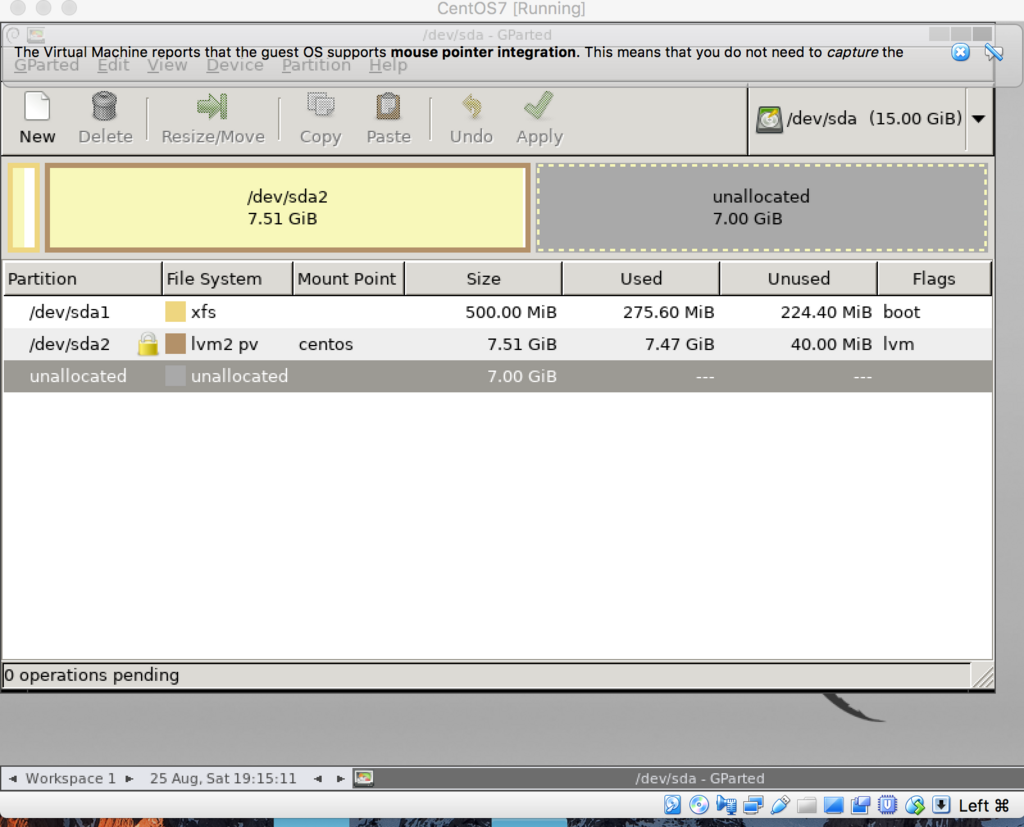
Task: Click the 275.60 MiB used value
Action: point(668,312)
